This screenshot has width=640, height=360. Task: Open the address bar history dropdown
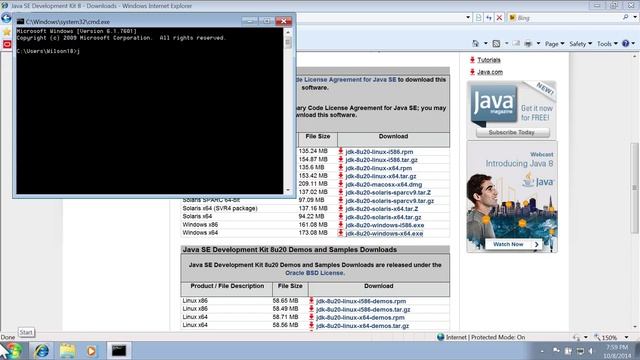tap(468, 18)
